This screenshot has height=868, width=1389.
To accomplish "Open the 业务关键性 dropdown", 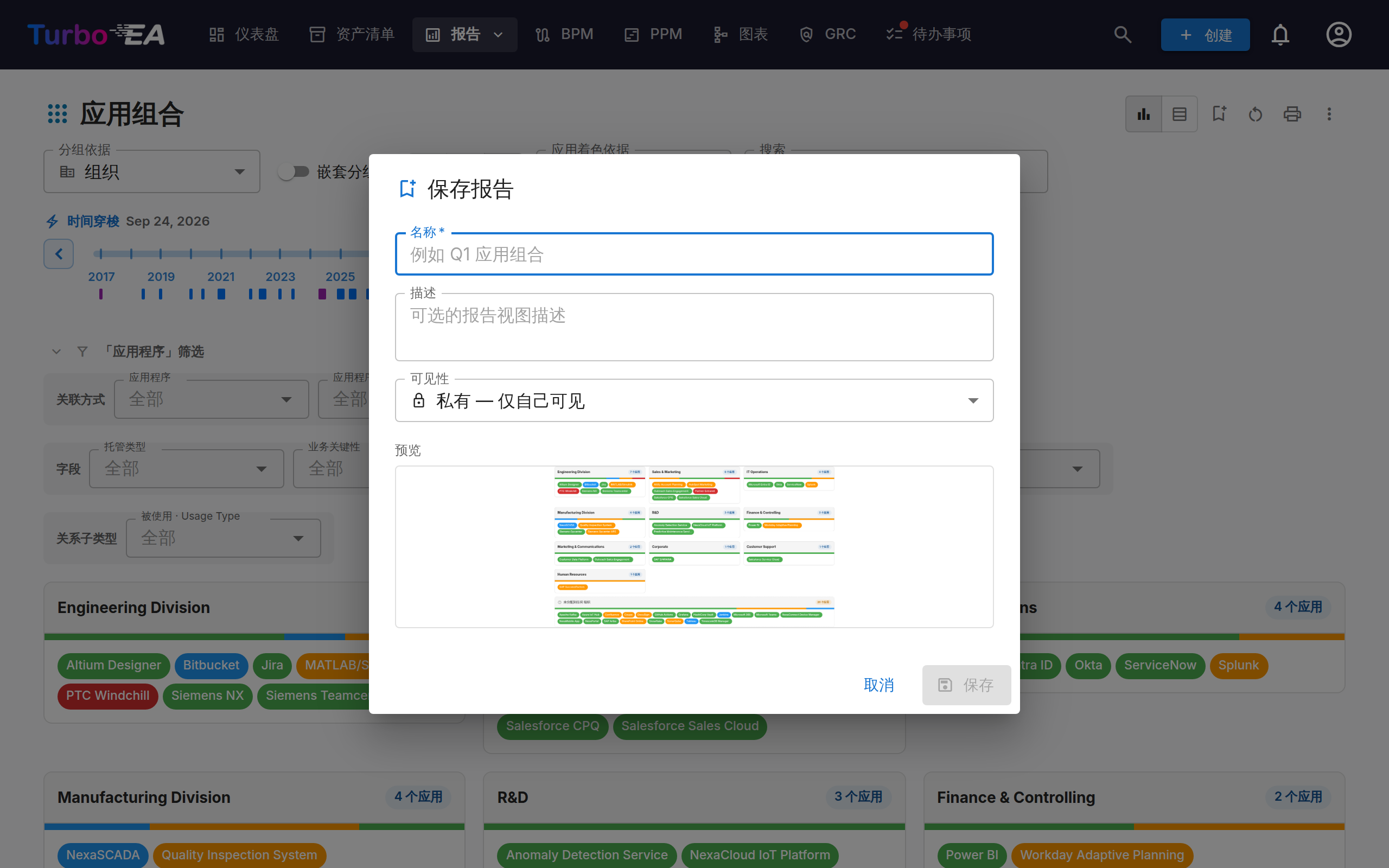I will [x=332, y=468].
